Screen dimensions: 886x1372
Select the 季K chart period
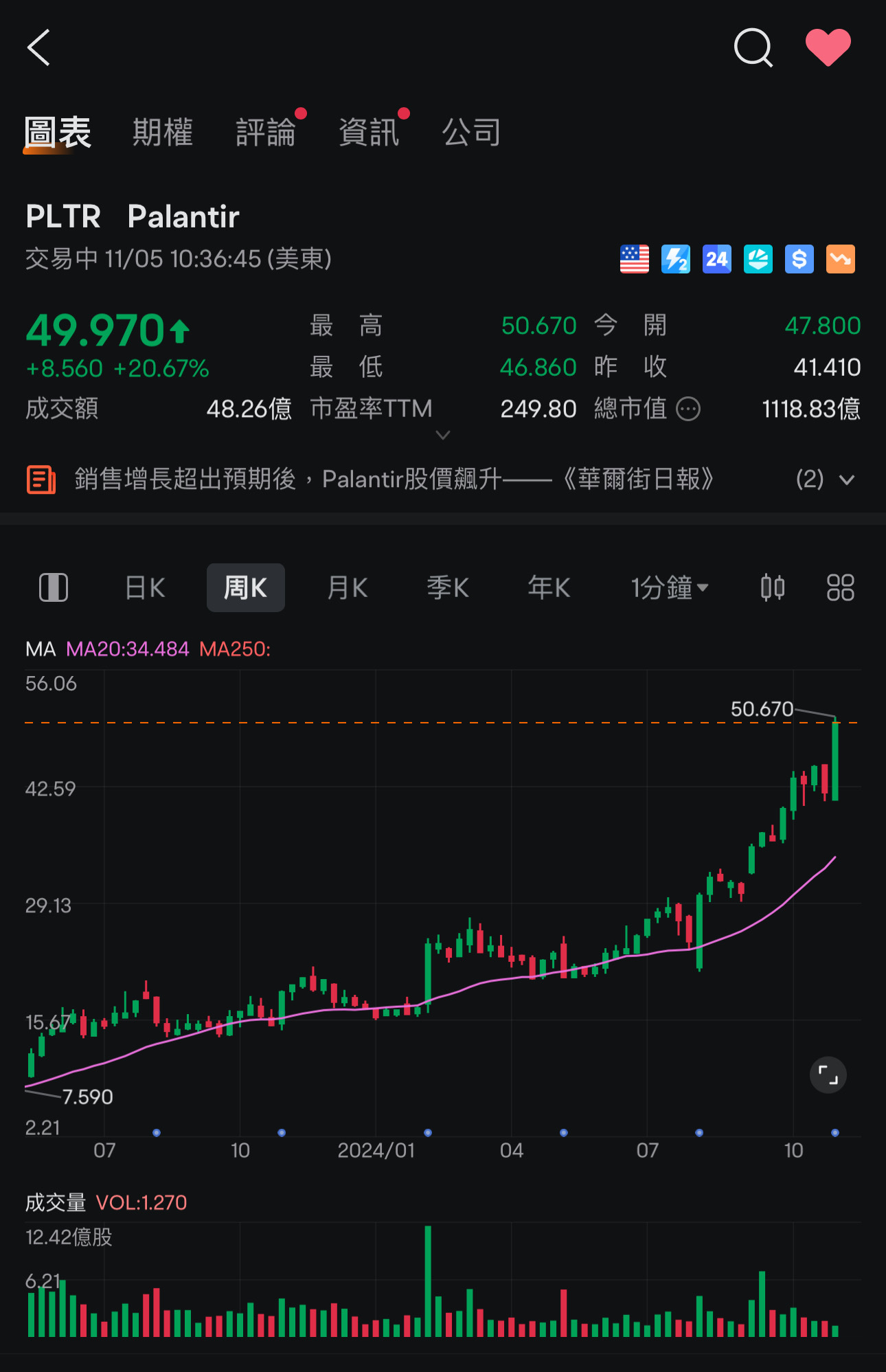(x=448, y=588)
